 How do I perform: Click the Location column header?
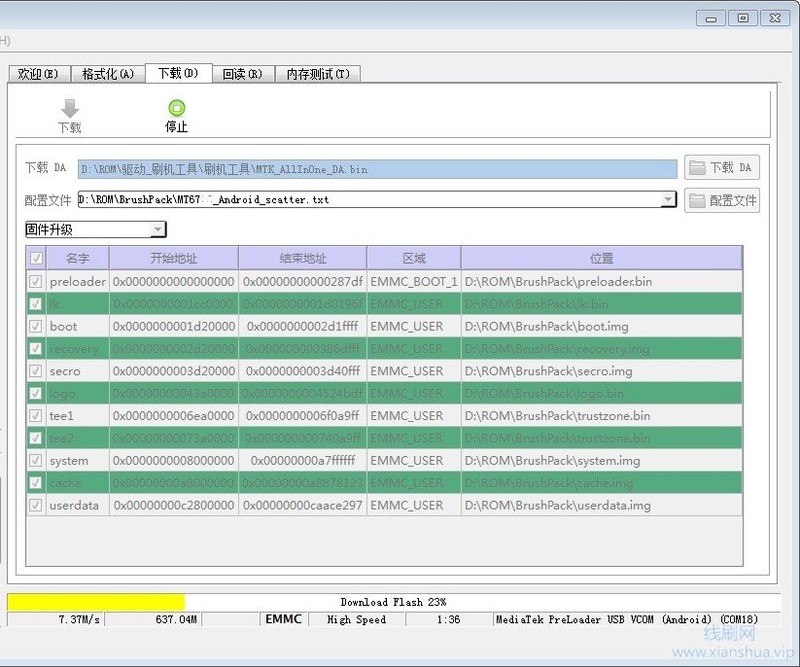coord(601,258)
